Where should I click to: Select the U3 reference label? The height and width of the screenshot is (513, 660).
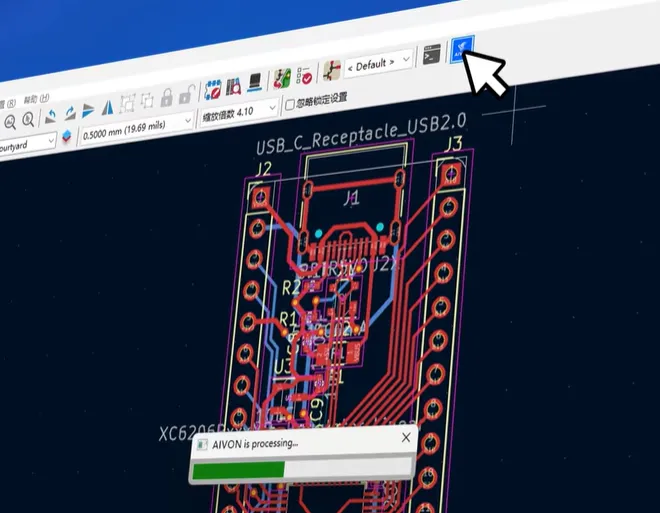point(282,367)
